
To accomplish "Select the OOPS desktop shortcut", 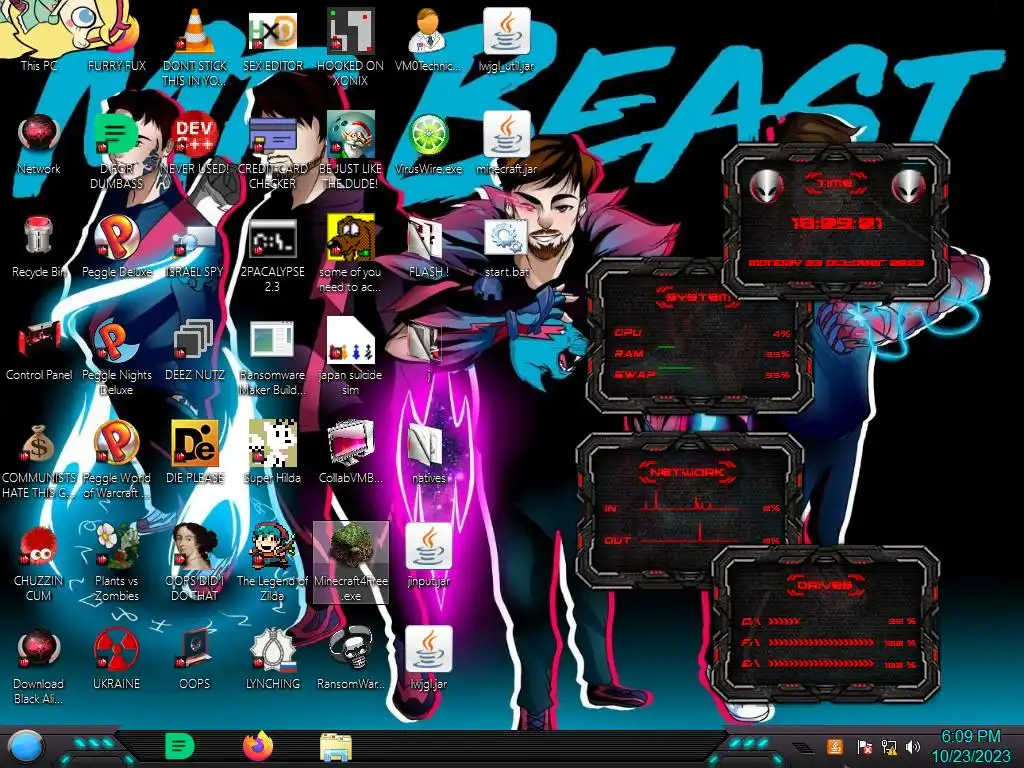I will pyautogui.click(x=195, y=658).
